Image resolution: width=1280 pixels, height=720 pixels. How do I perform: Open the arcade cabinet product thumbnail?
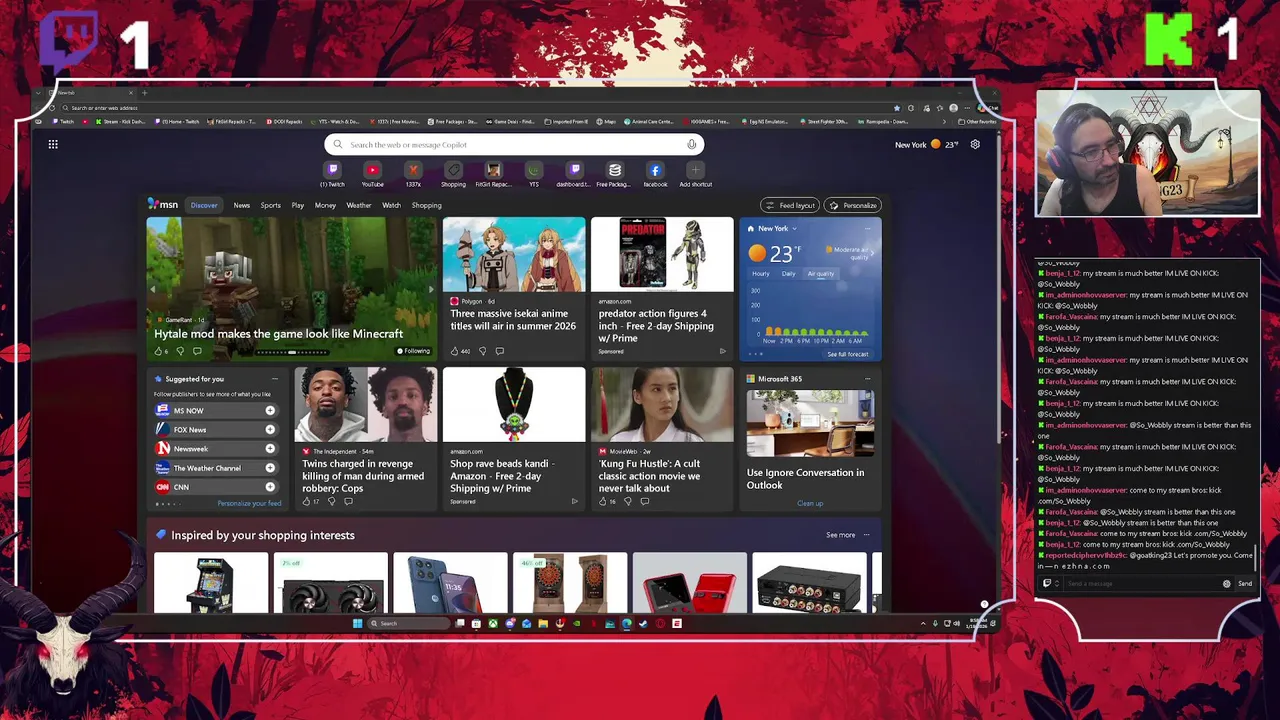coord(211,582)
